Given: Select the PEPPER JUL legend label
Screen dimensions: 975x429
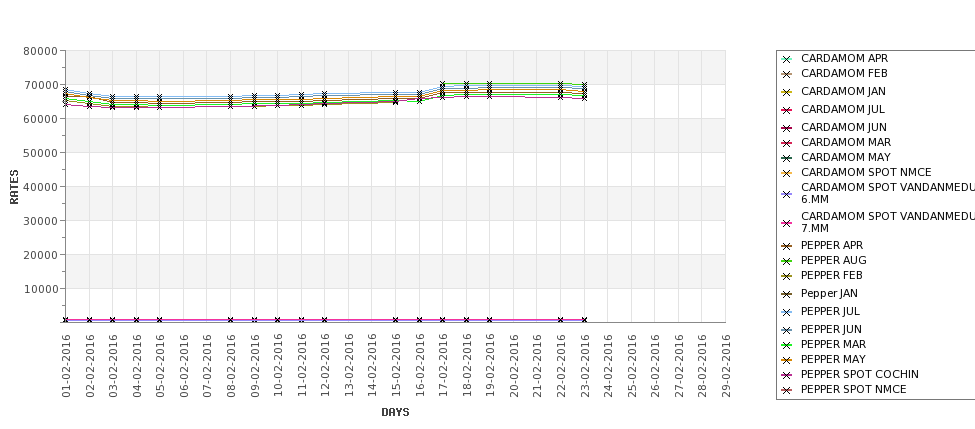Looking at the screenshot, I should (x=830, y=311).
